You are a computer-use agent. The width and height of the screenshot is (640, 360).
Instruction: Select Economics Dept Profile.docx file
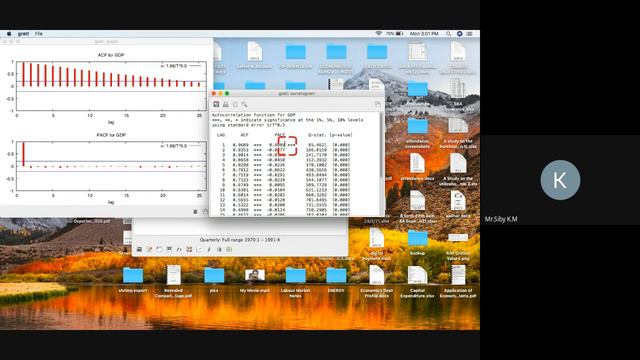(376, 275)
